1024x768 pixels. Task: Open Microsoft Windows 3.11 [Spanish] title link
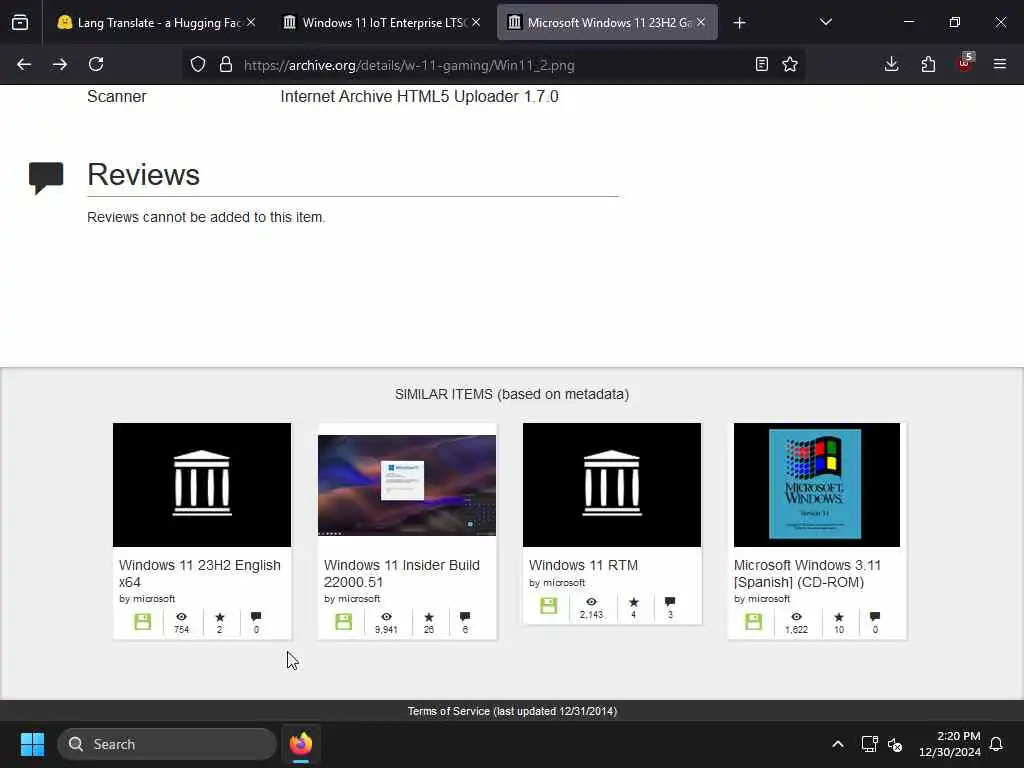tap(807, 573)
